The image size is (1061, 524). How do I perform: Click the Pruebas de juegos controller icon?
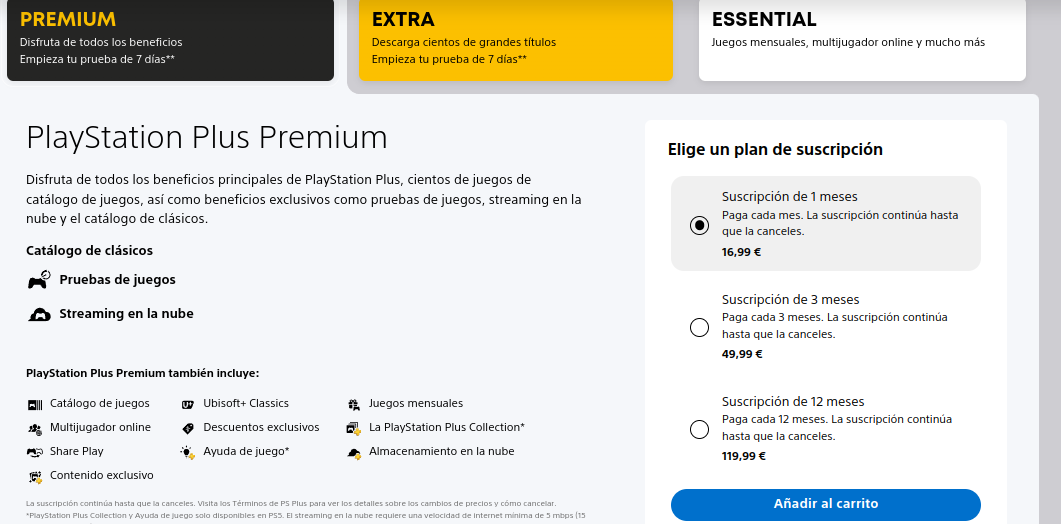pyautogui.click(x=39, y=280)
